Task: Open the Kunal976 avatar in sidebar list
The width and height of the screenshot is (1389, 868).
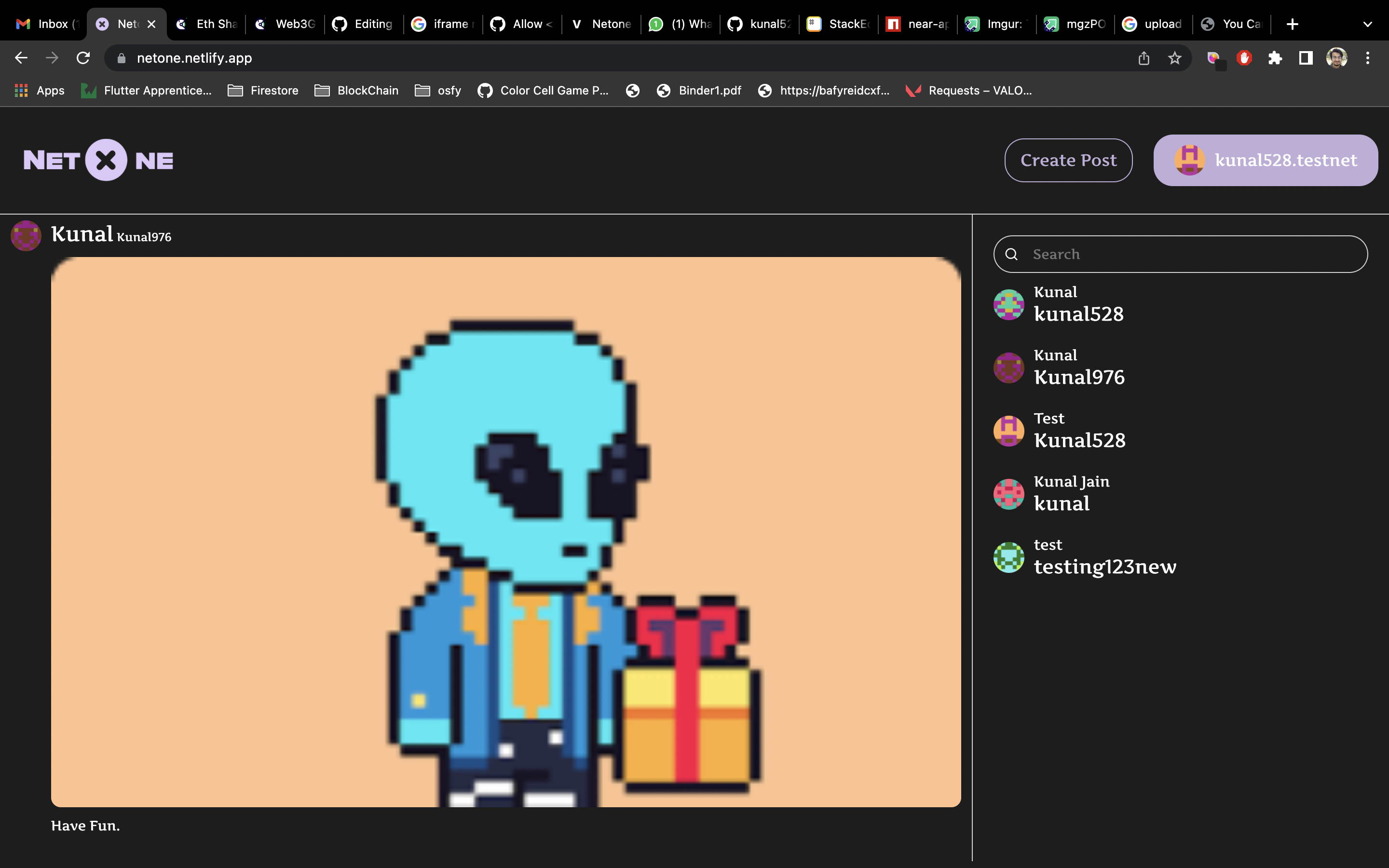Action: pyautogui.click(x=1008, y=368)
